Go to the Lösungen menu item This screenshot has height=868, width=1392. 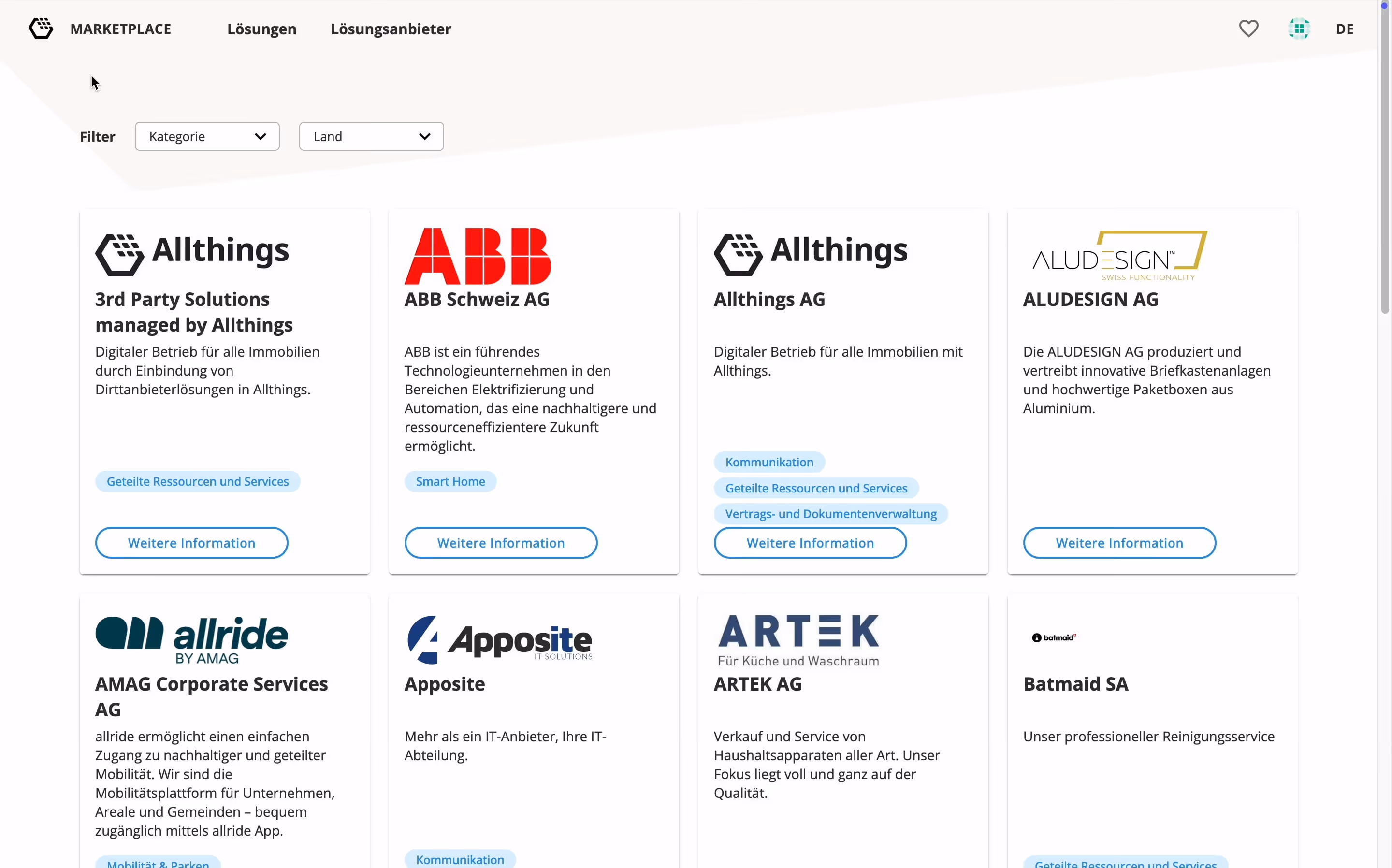point(262,29)
